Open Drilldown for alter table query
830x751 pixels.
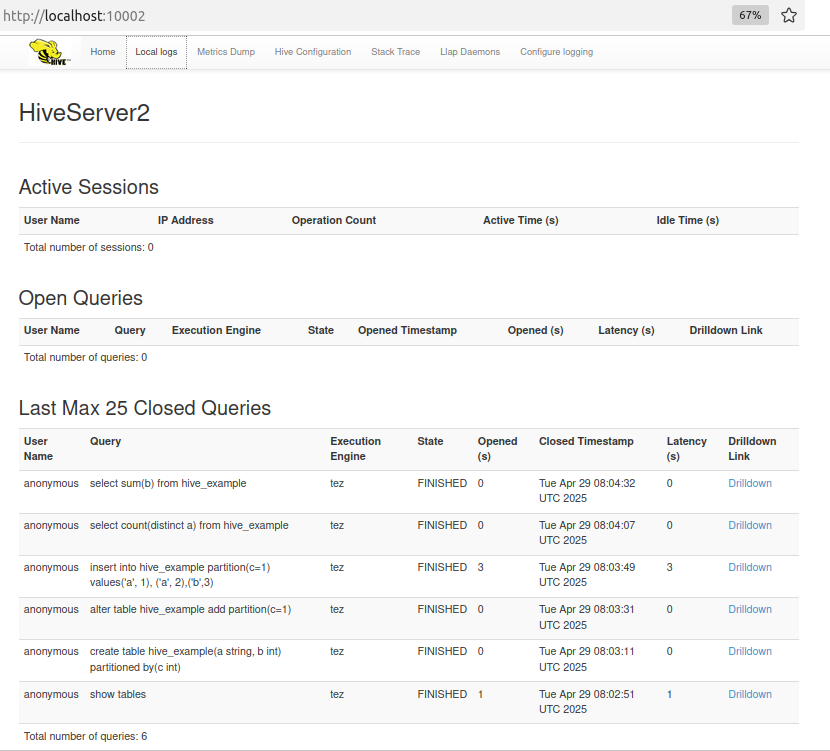750,609
